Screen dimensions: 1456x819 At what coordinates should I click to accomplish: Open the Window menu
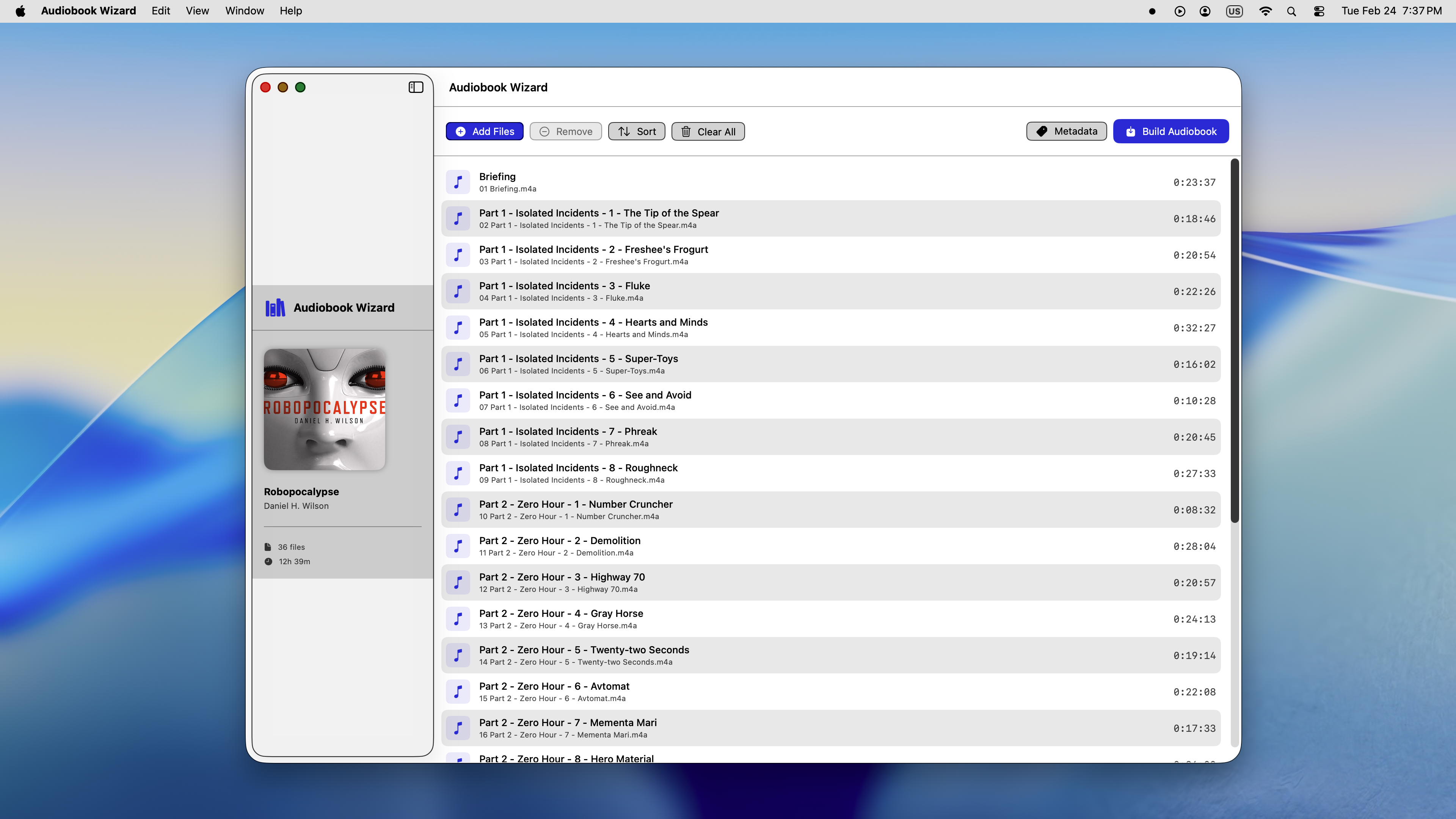[x=244, y=11]
